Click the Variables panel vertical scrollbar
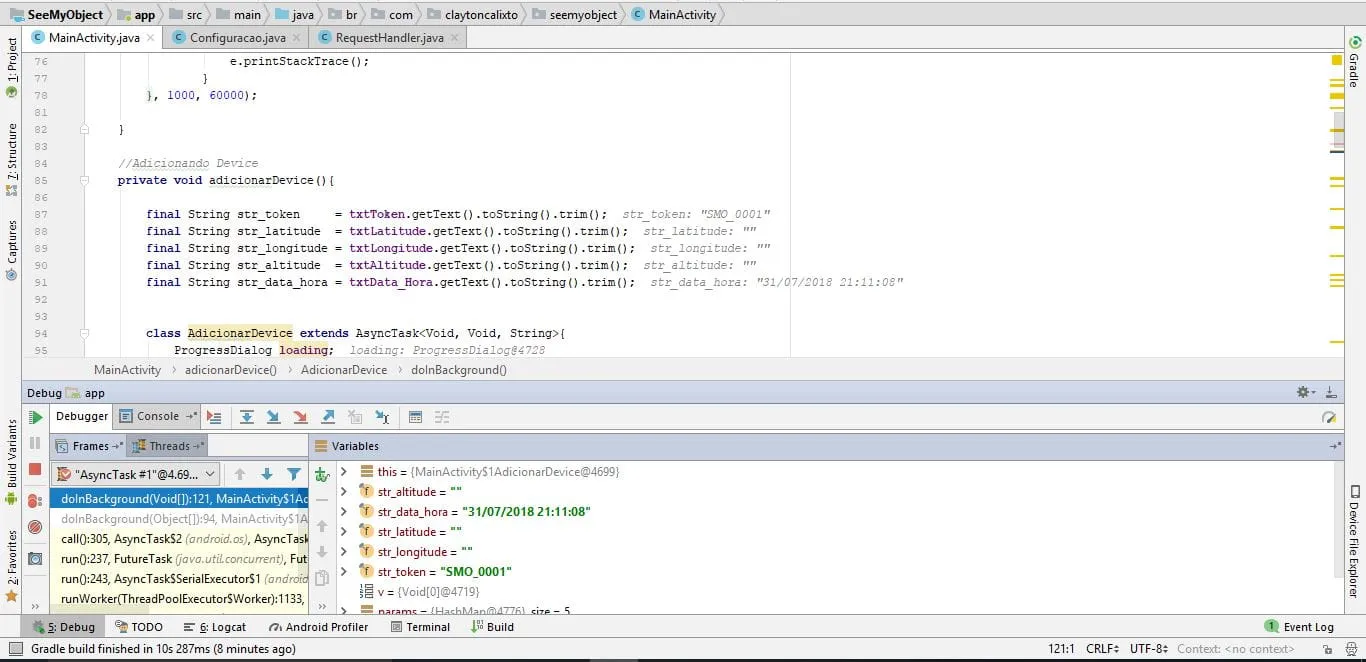 (1338, 518)
